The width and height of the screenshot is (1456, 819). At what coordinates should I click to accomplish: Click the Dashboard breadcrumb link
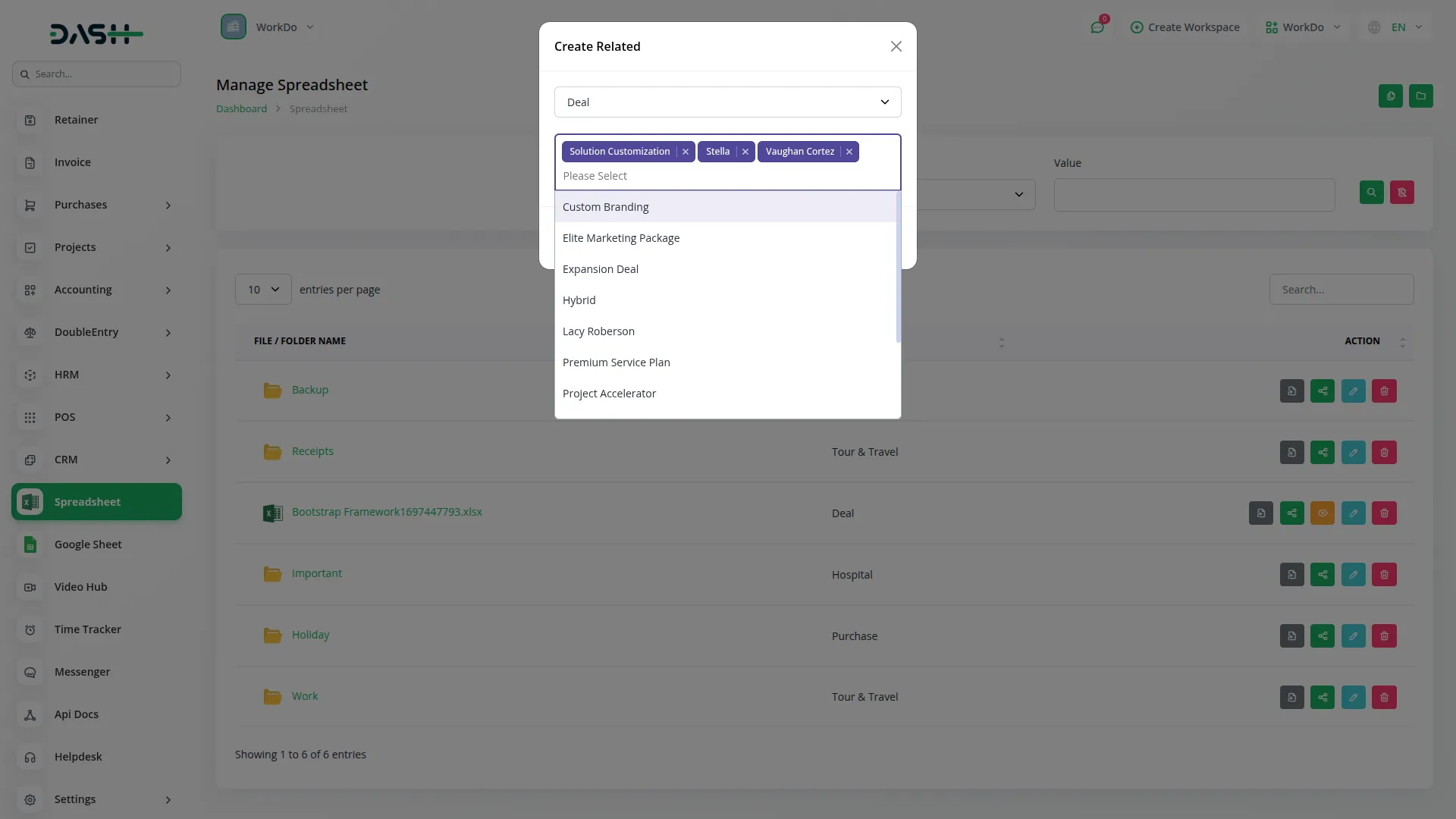(x=241, y=108)
